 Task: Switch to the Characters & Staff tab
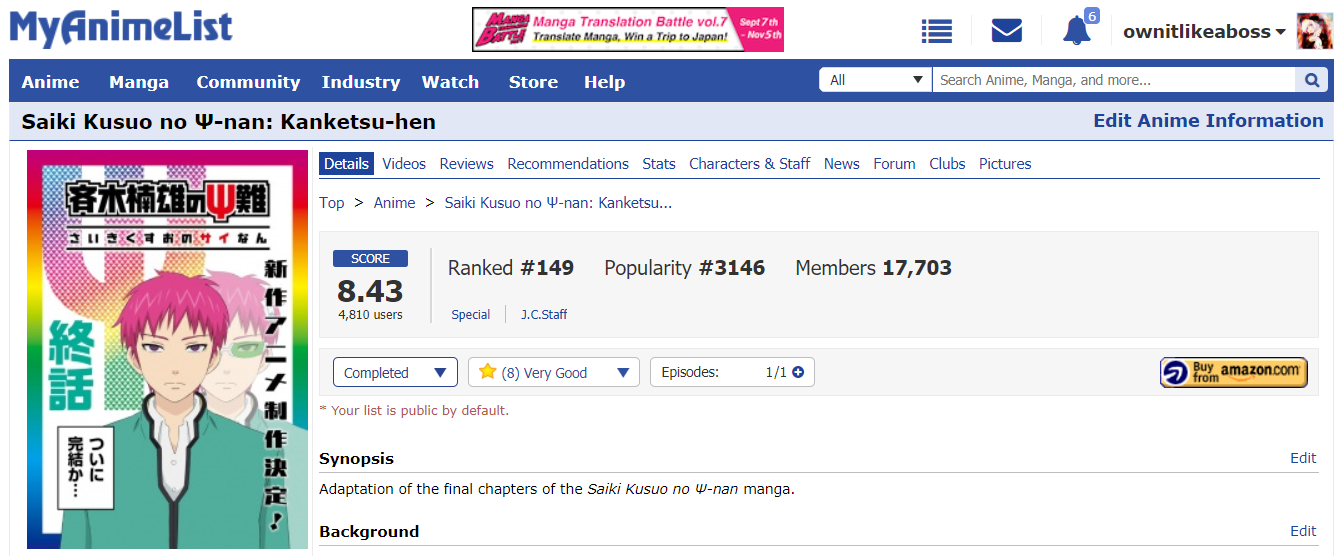point(749,164)
